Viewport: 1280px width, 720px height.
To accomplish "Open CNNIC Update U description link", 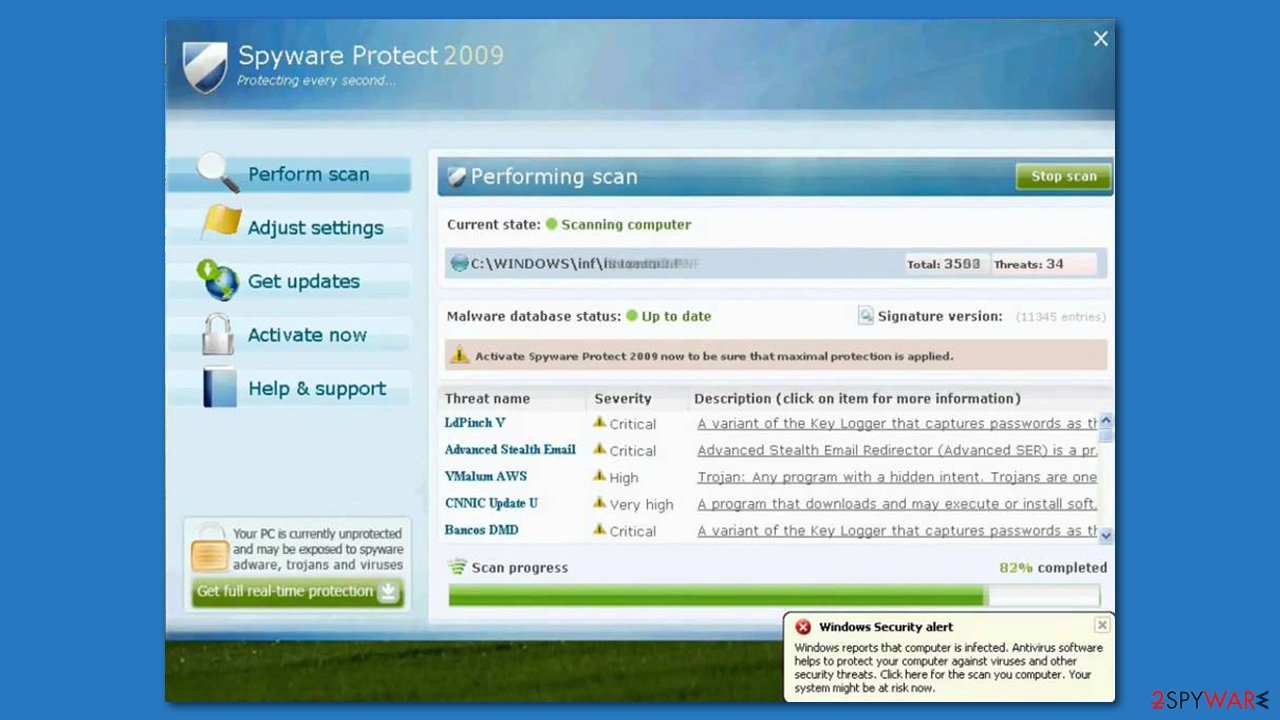I will click(897, 504).
